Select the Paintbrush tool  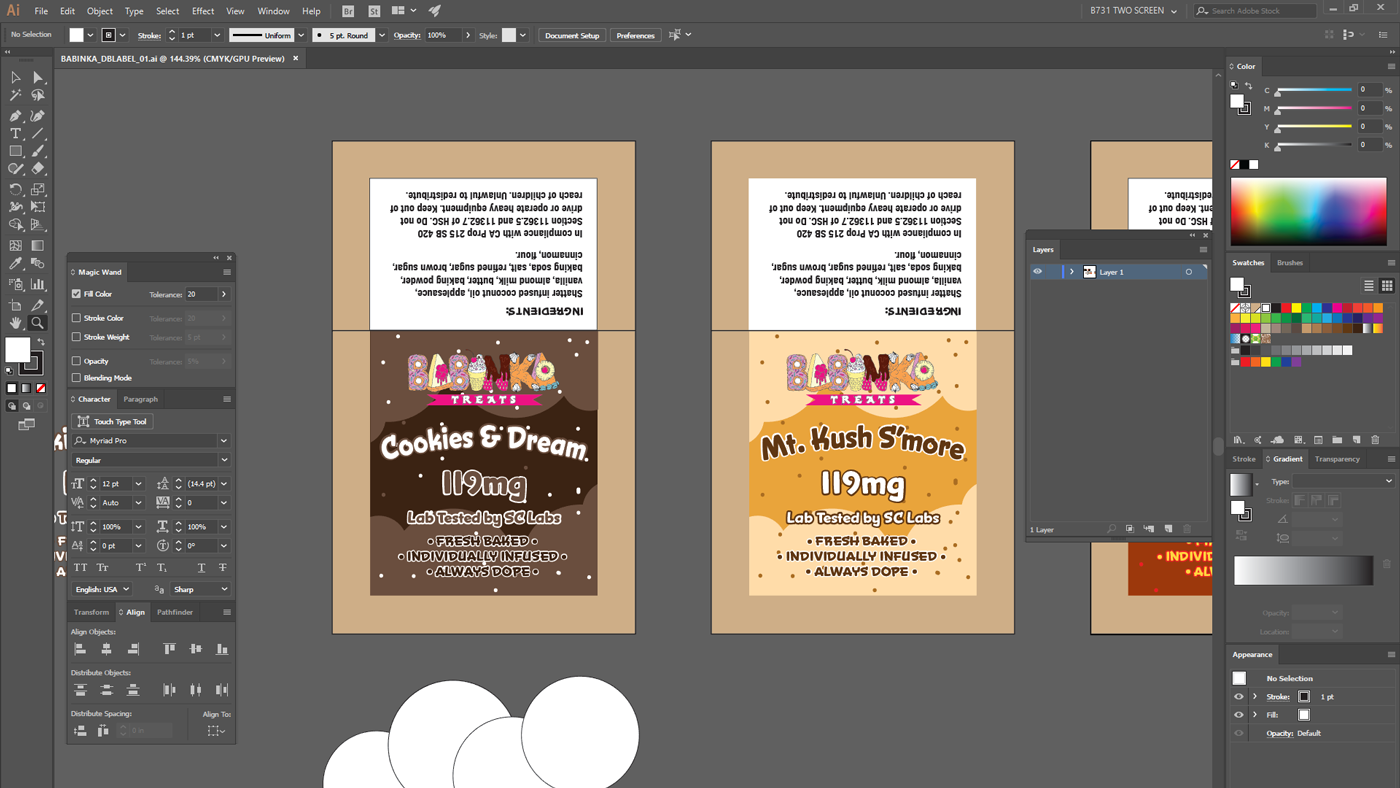pyautogui.click(x=38, y=151)
